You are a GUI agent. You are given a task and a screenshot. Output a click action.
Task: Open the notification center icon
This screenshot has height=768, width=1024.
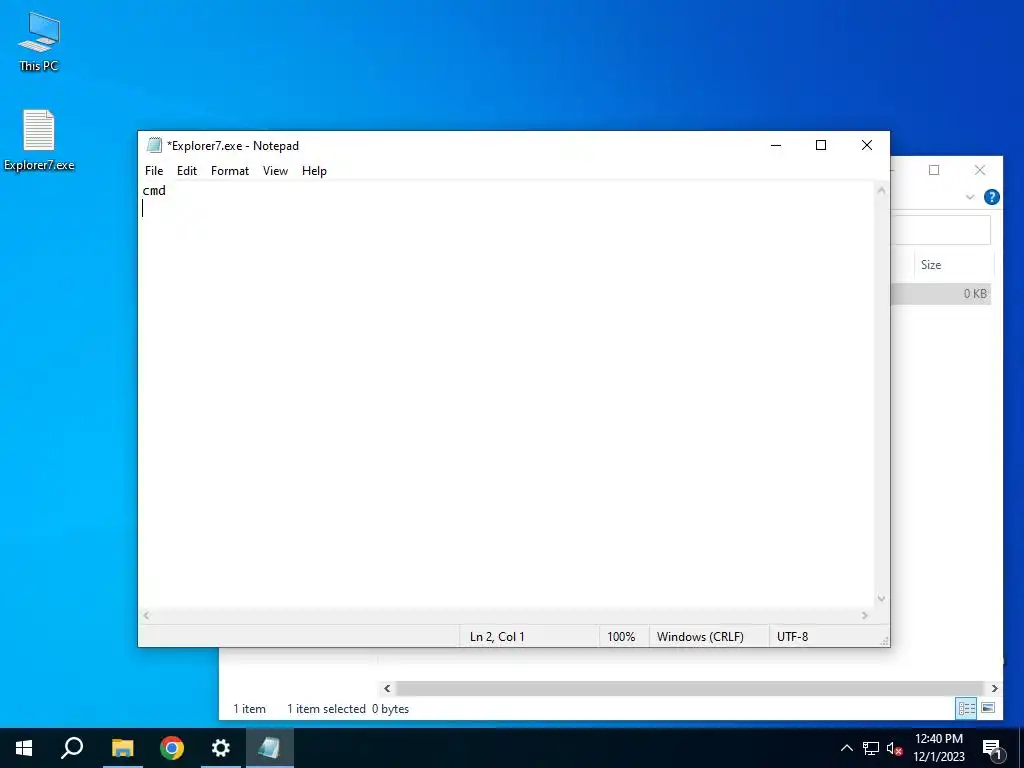click(x=992, y=748)
